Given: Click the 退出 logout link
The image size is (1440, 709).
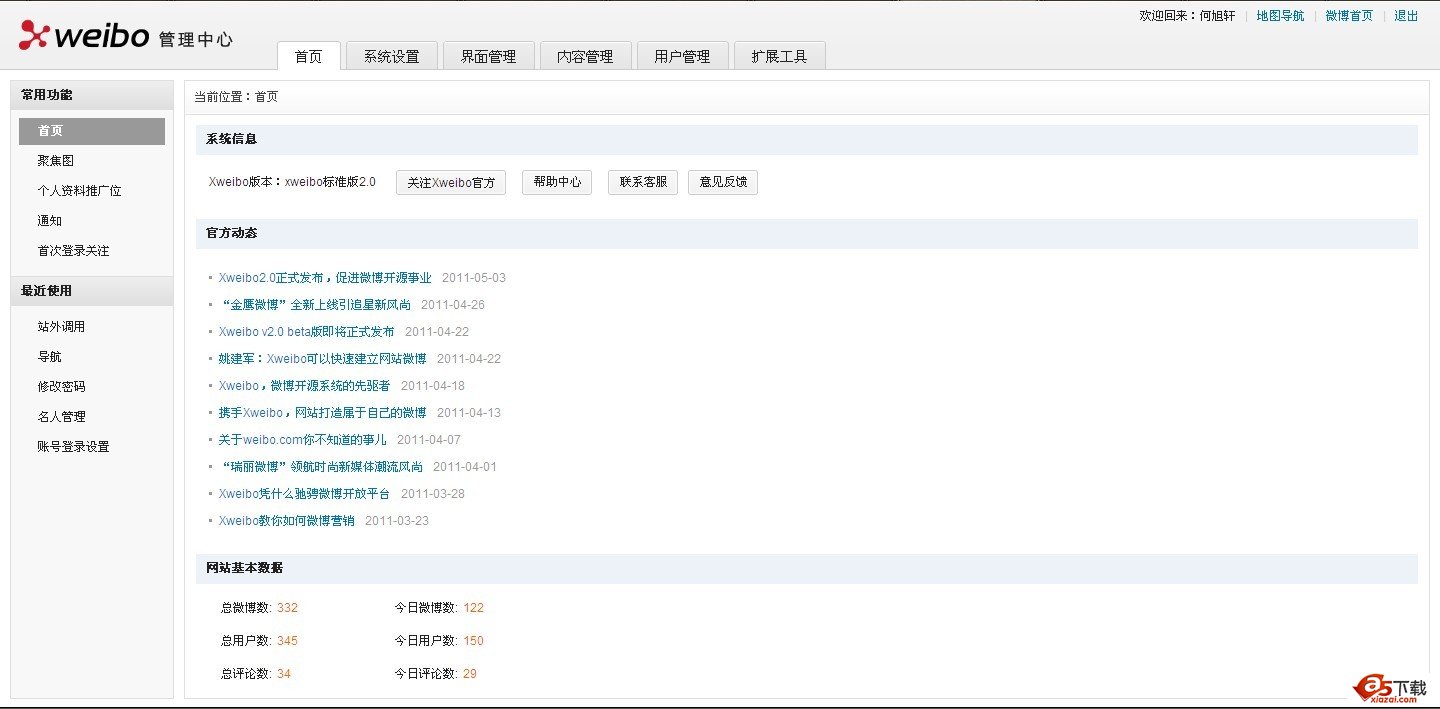Looking at the screenshot, I should [x=1406, y=16].
